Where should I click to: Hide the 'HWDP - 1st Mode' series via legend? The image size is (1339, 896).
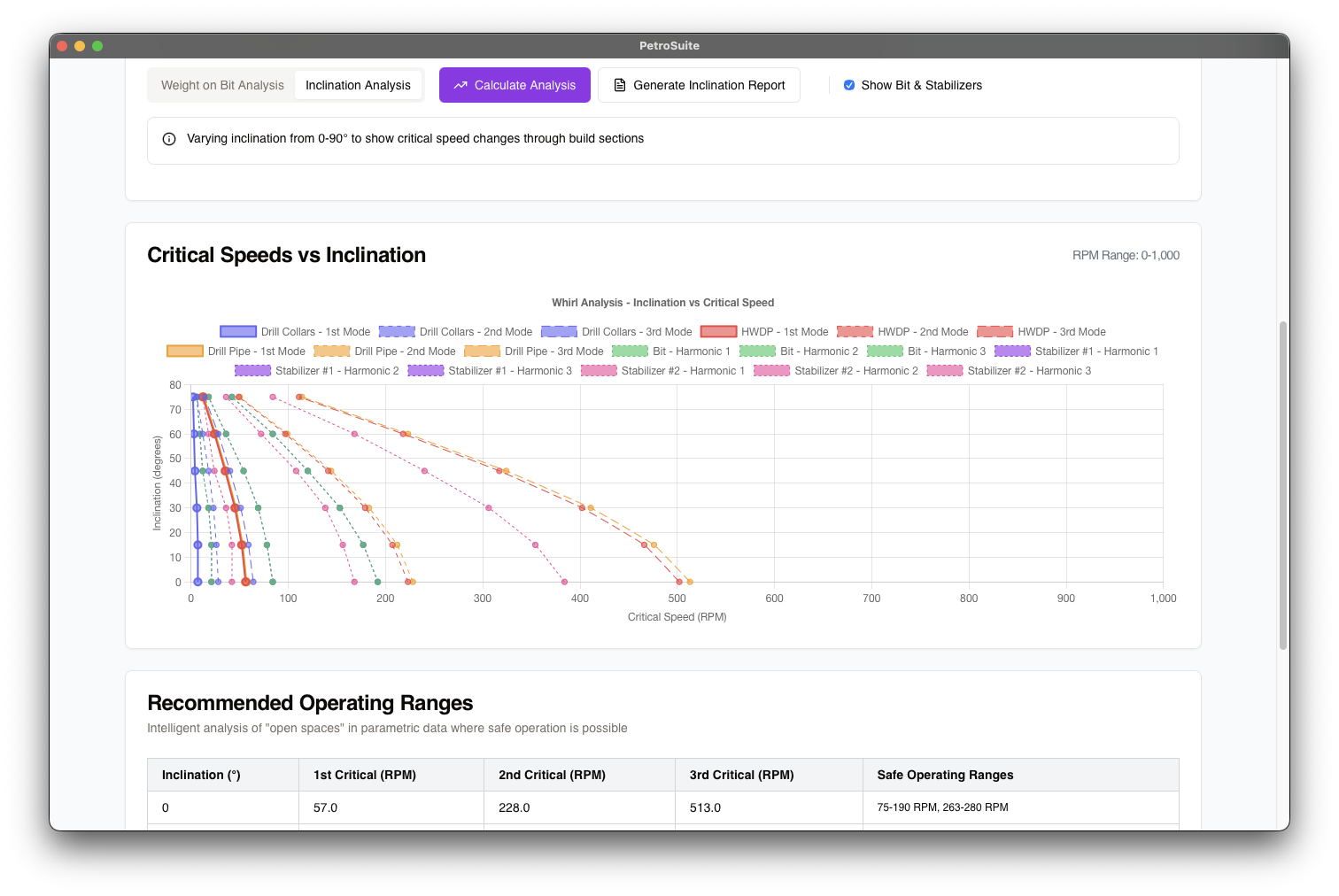pyautogui.click(x=765, y=331)
